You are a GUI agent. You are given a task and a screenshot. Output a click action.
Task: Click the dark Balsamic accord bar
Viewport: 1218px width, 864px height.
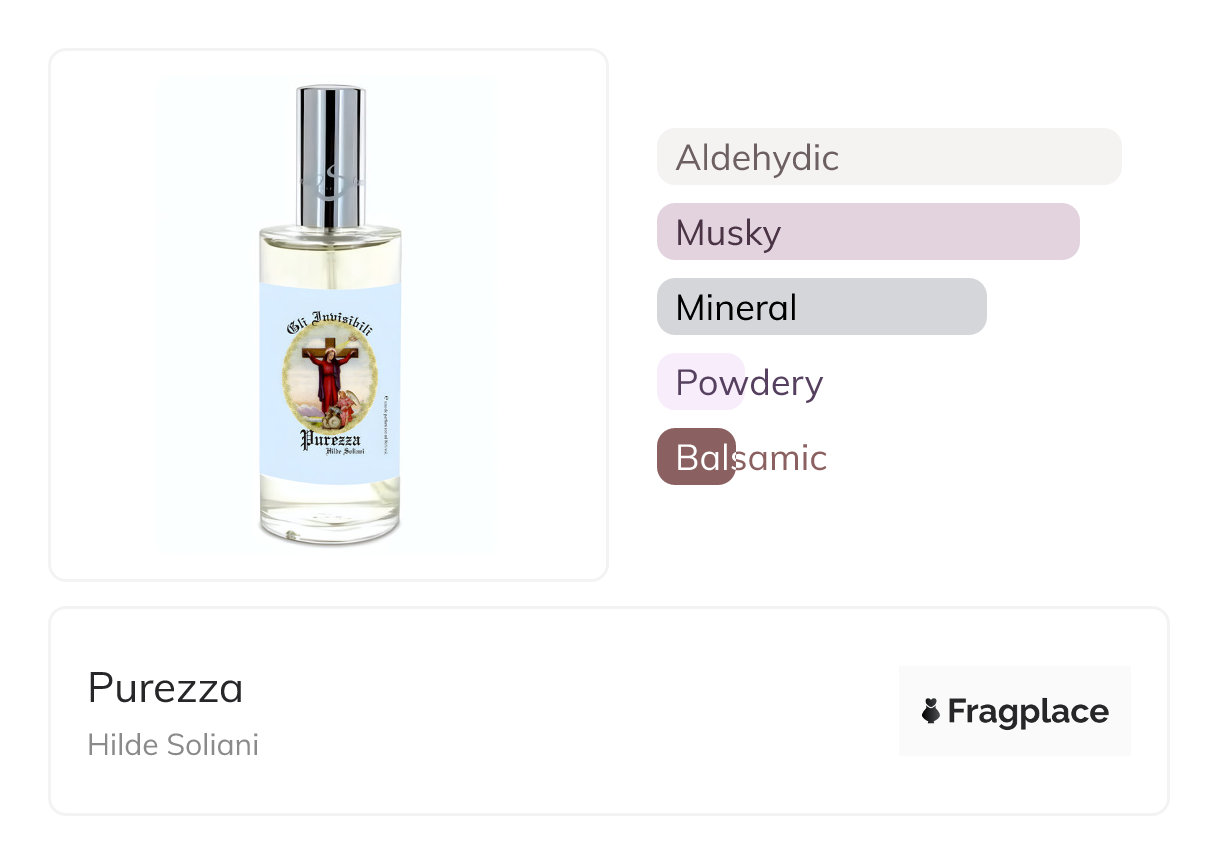coord(695,457)
